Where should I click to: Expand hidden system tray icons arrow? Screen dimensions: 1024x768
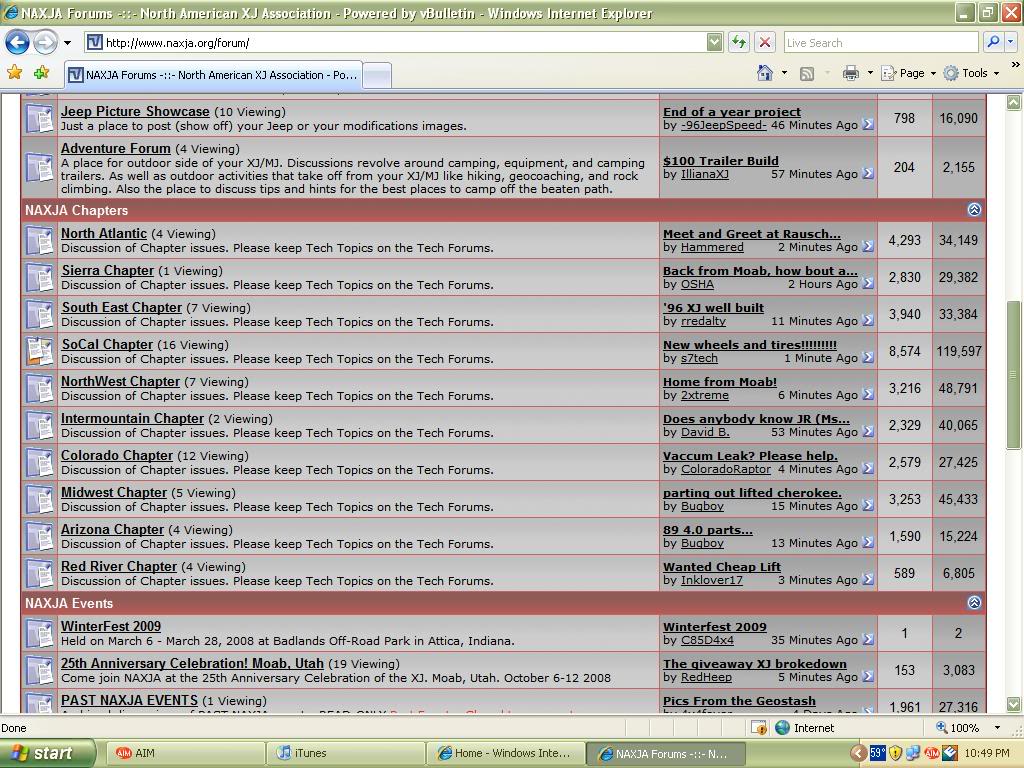(x=859, y=753)
